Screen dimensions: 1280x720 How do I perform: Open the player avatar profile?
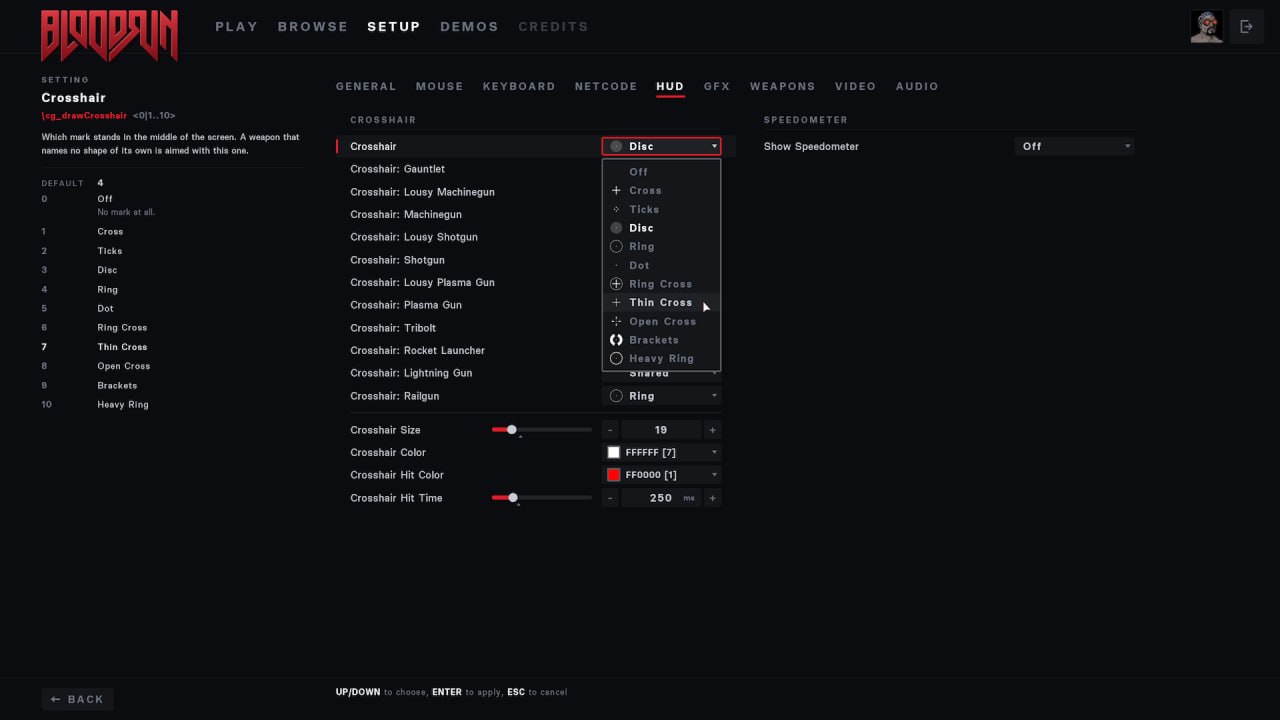point(1207,27)
